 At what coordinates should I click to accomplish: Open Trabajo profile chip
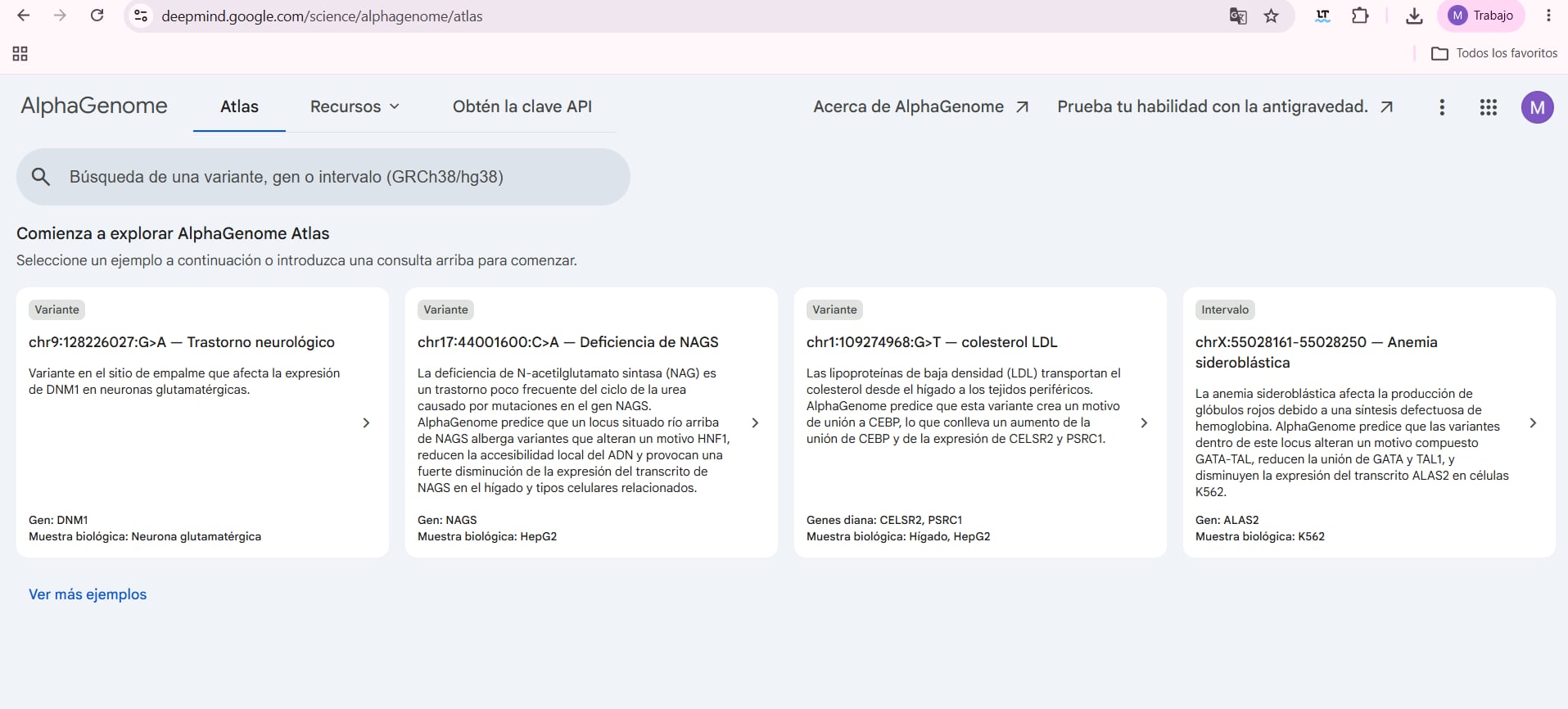[x=1480, y=16]
